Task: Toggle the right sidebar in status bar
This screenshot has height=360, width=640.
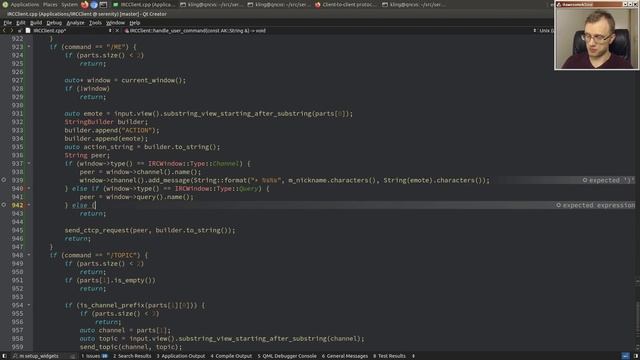Action: tap(636, 356)
